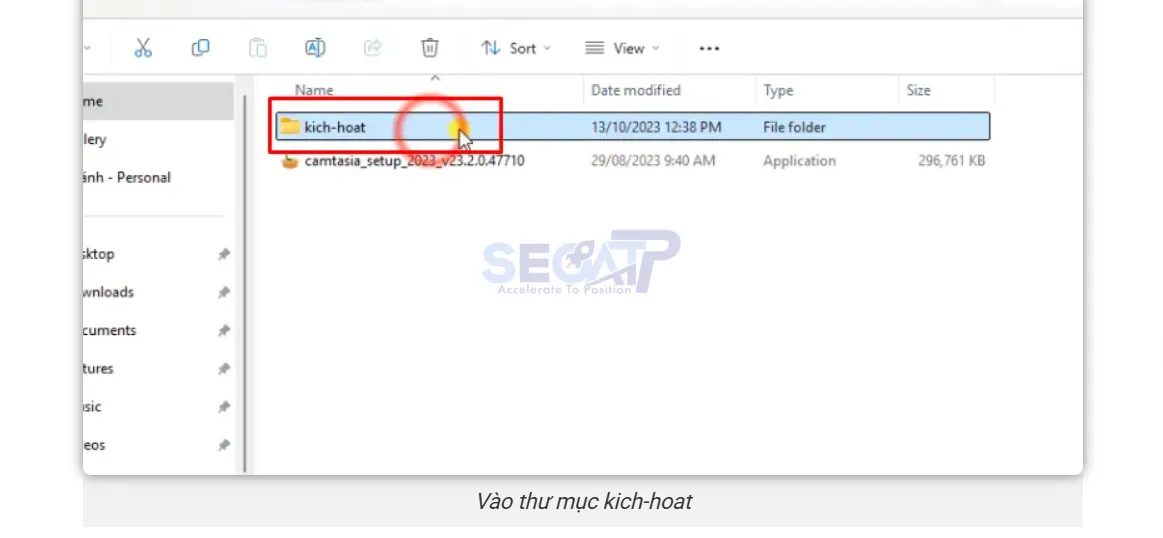Open the See more three-dots menu
This screenshot has width=1163, height=538.
pyautogui.click(x=709, y=48)
